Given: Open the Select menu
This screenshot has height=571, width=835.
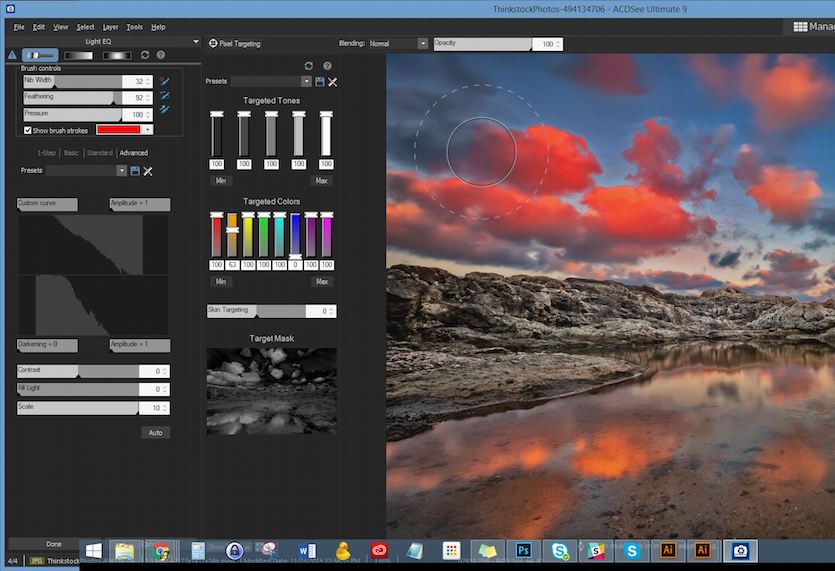Looking at the screenshot, I should (85, 27).
